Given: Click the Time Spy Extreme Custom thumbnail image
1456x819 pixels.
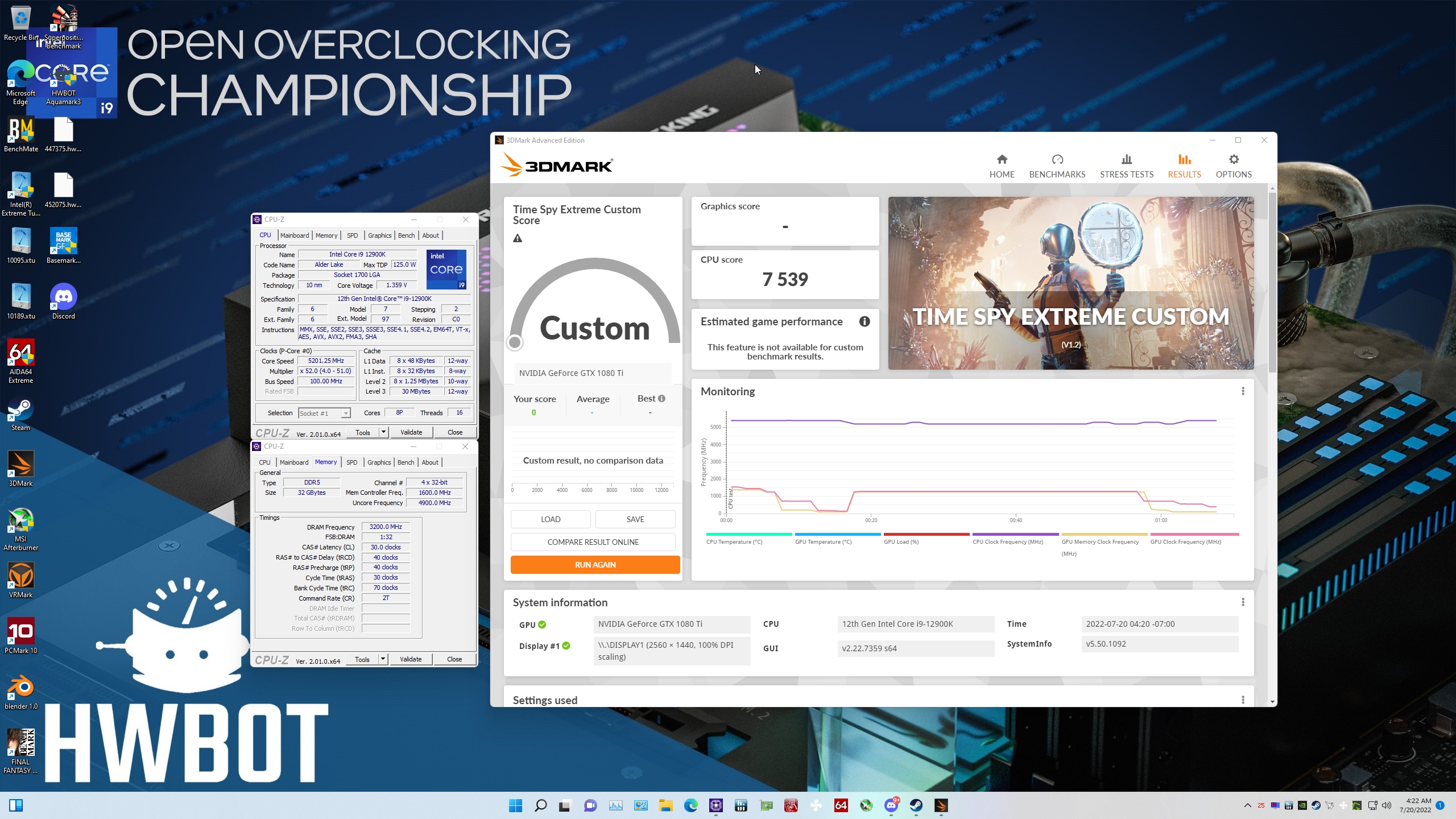Looking at the screenshot, I should 1070,283.
